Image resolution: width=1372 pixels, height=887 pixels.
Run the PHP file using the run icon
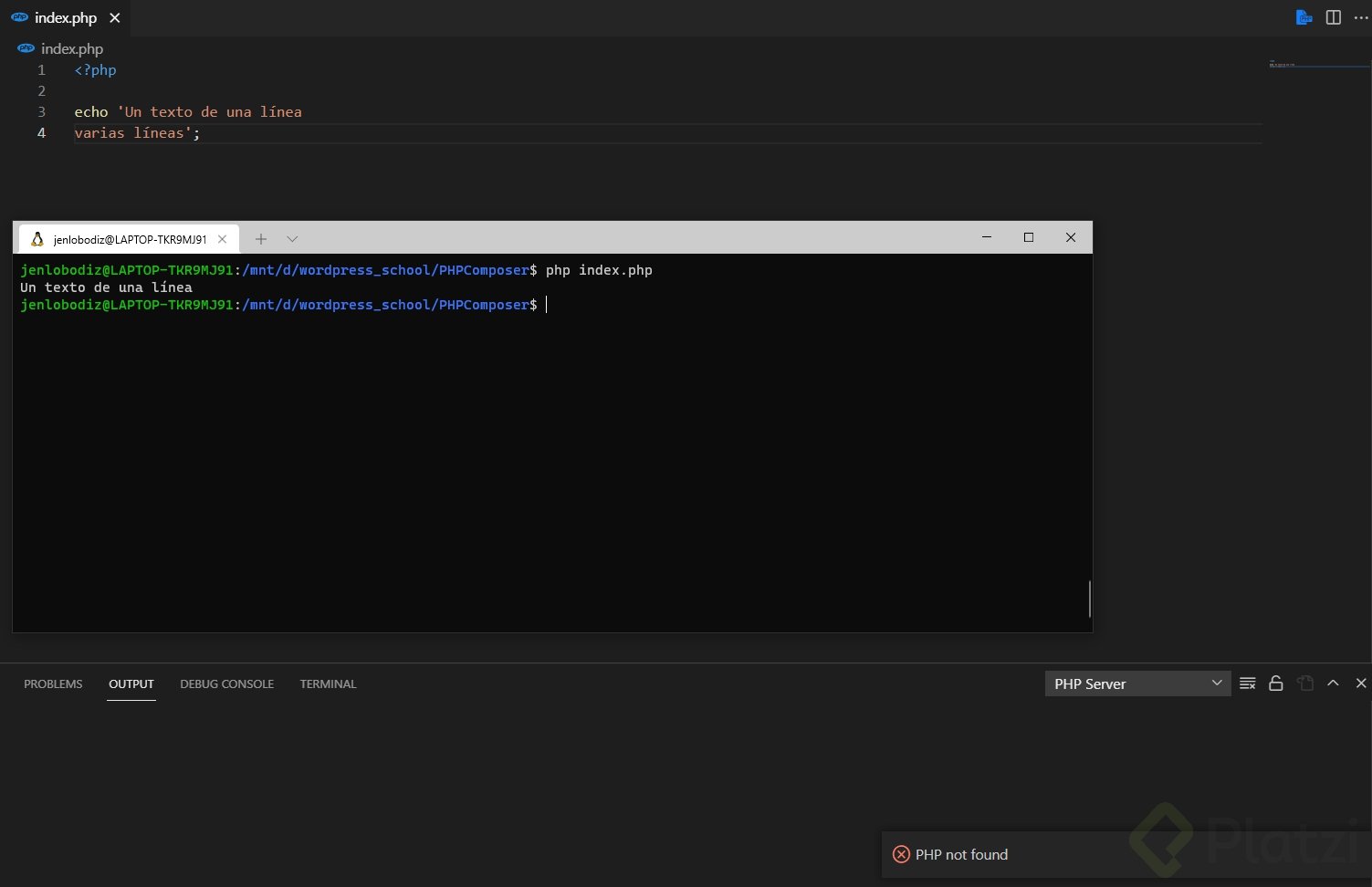(x=1304, y=17)
